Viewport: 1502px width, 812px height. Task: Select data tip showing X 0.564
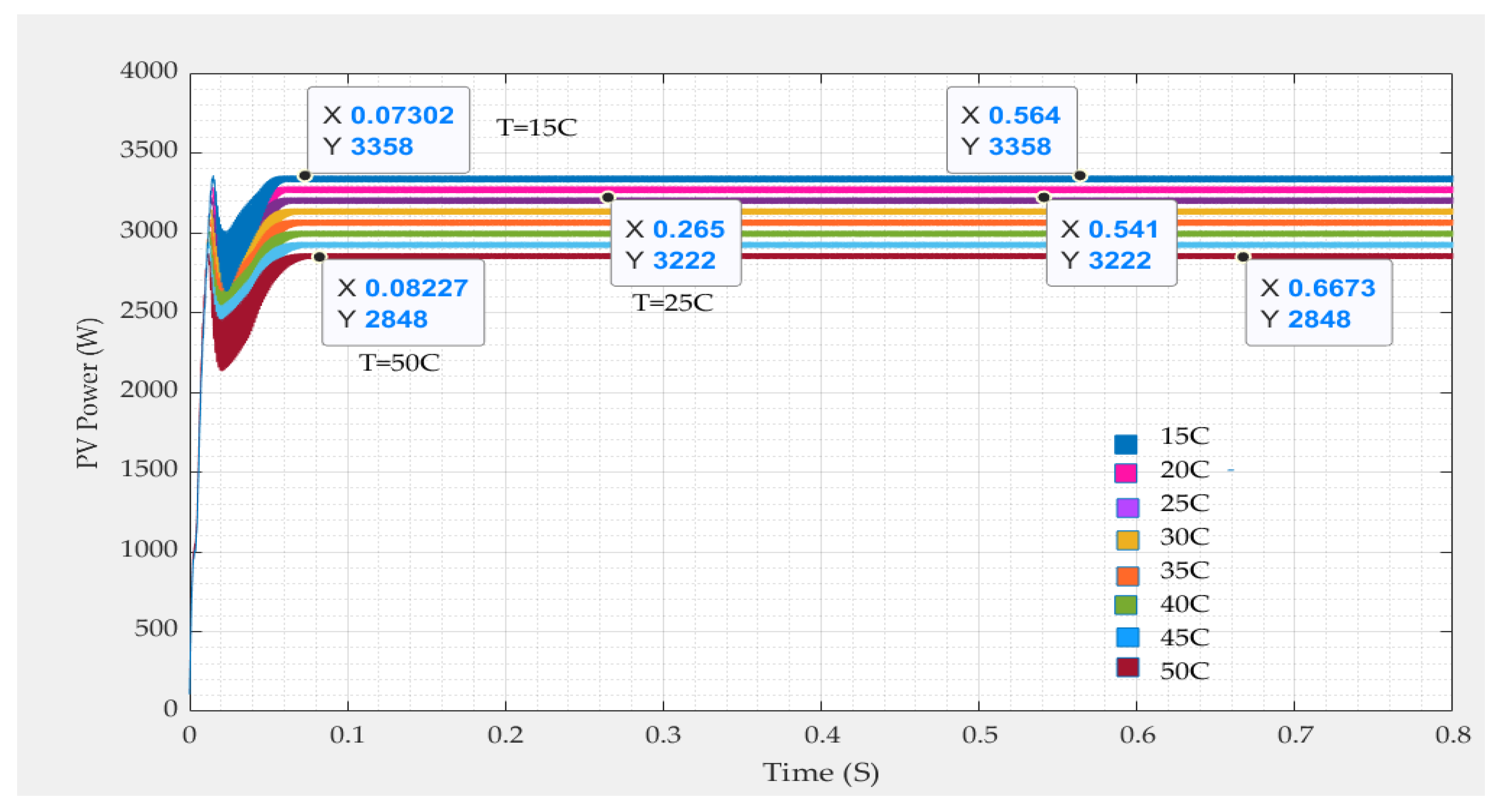tap(1011, 131)
